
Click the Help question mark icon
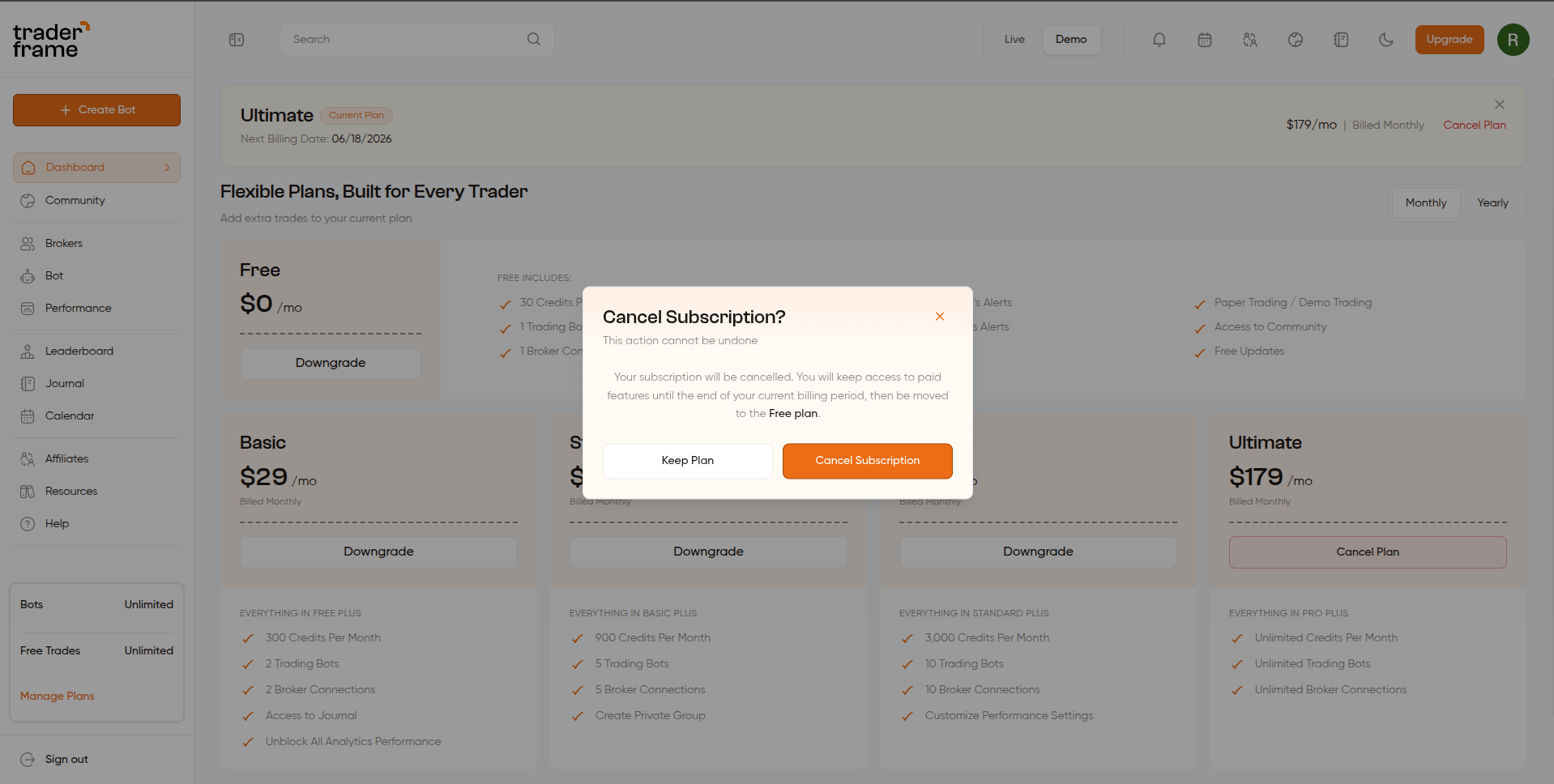click(28, 524)
